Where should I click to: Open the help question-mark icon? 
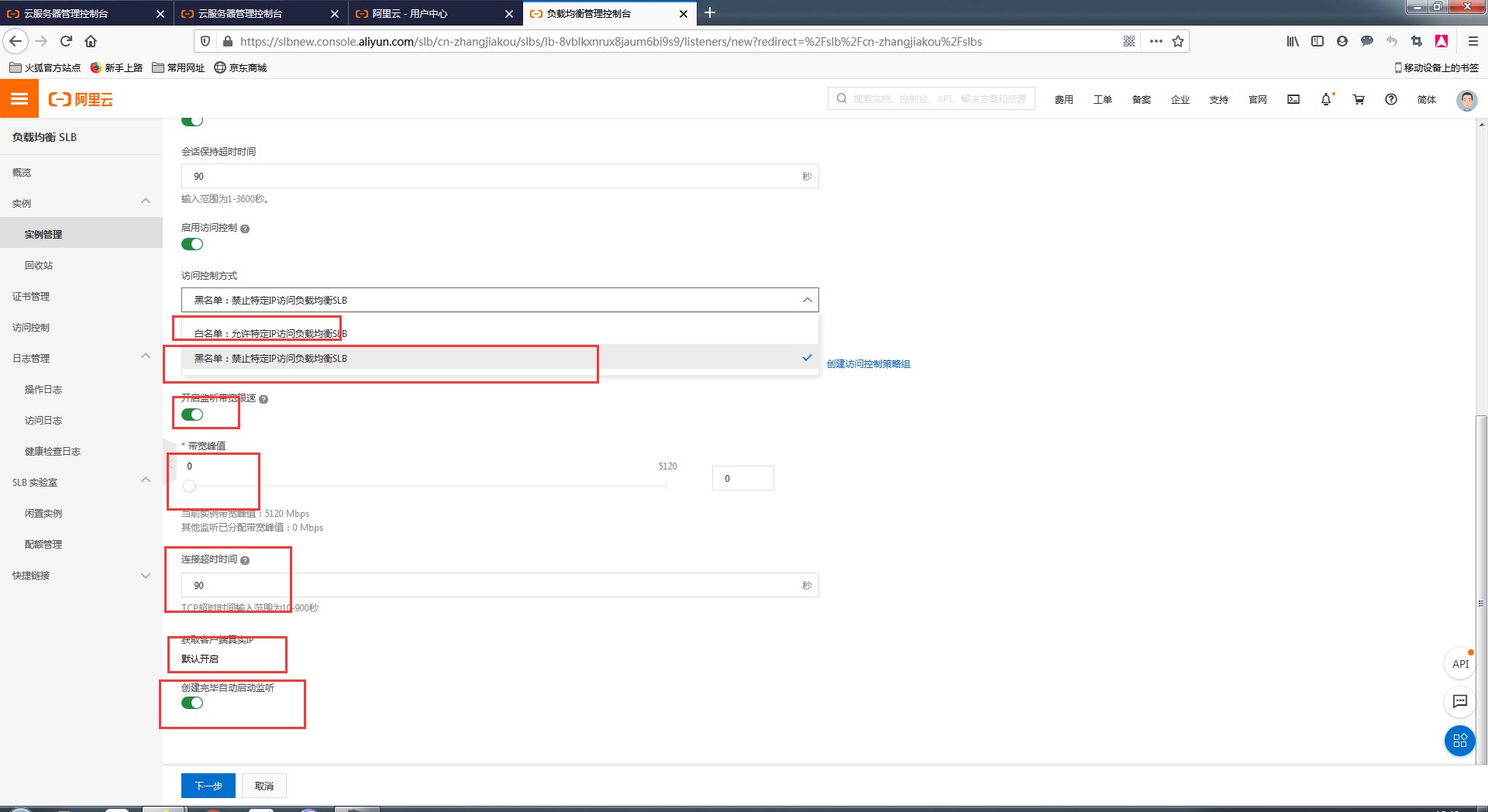[x=1391, y=99]
